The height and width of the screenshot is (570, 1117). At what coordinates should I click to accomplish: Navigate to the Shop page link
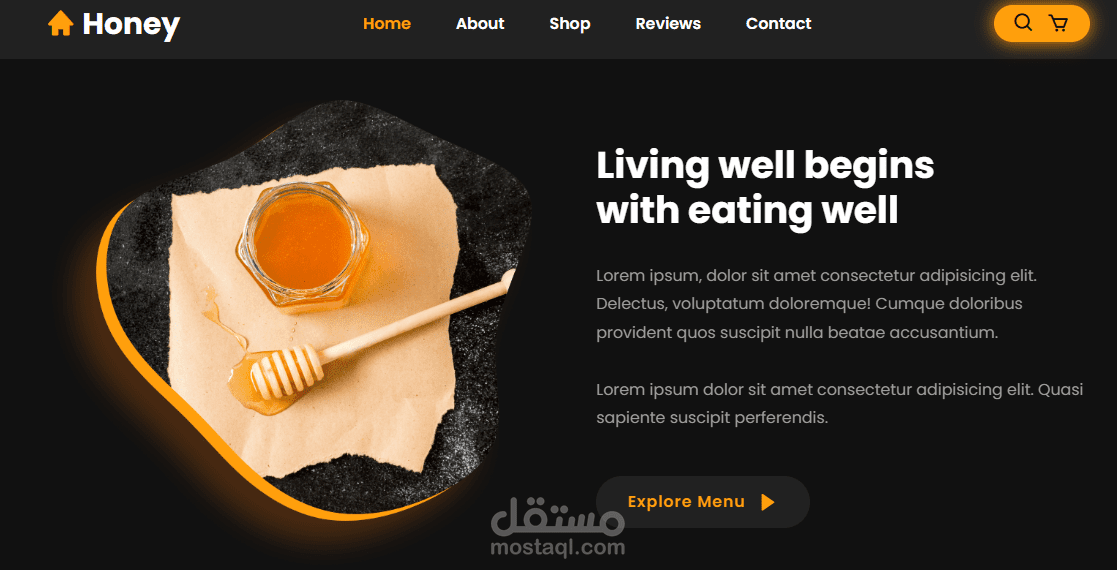[x=570, y=24]
